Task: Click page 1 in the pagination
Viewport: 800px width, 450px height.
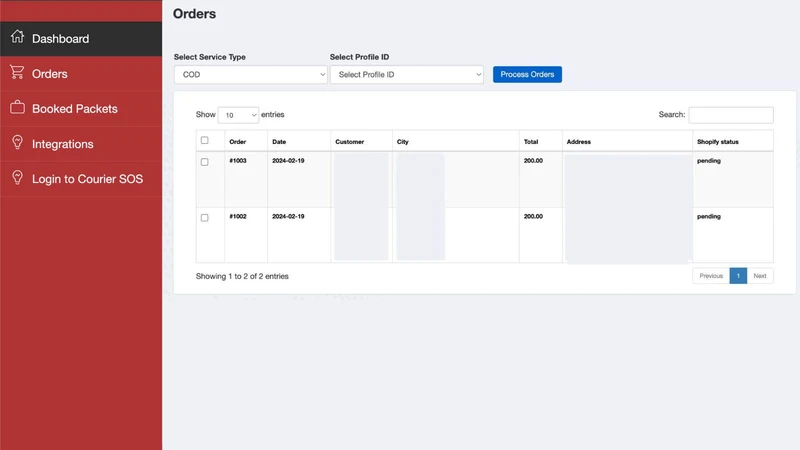Action: (738, 276)
